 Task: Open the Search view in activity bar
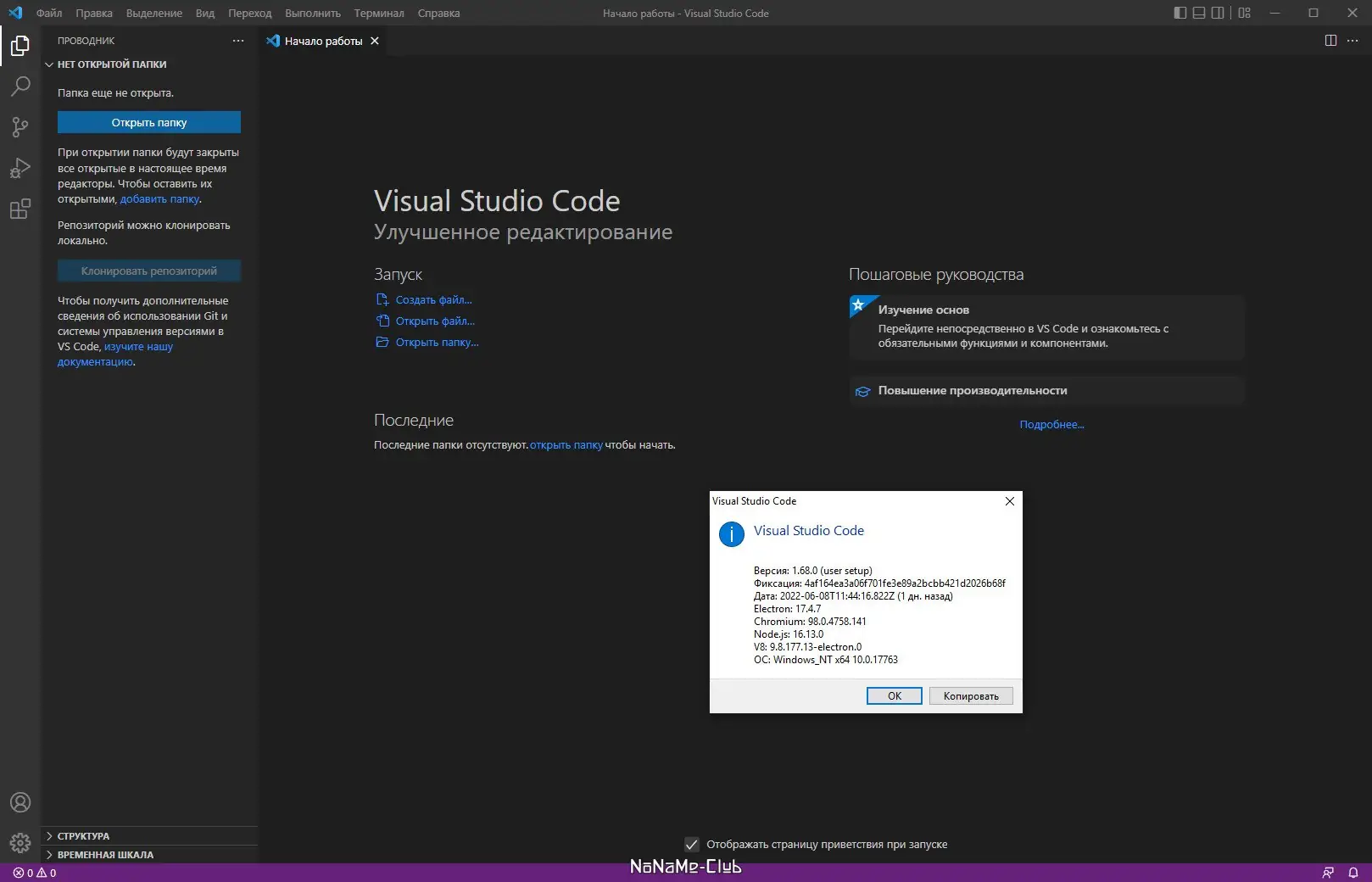(20, 86)
